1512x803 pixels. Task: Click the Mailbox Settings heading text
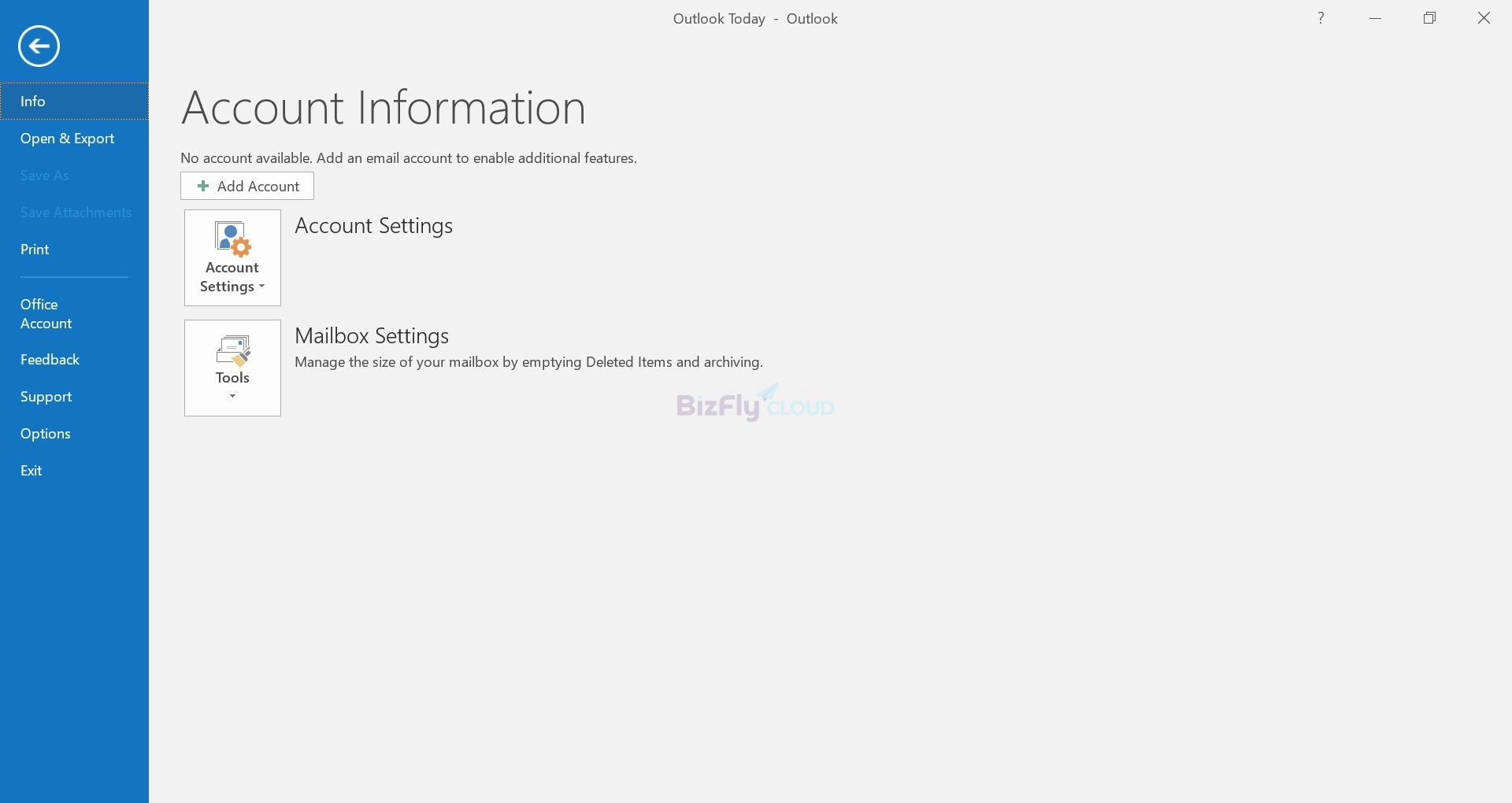click(372, 336)
